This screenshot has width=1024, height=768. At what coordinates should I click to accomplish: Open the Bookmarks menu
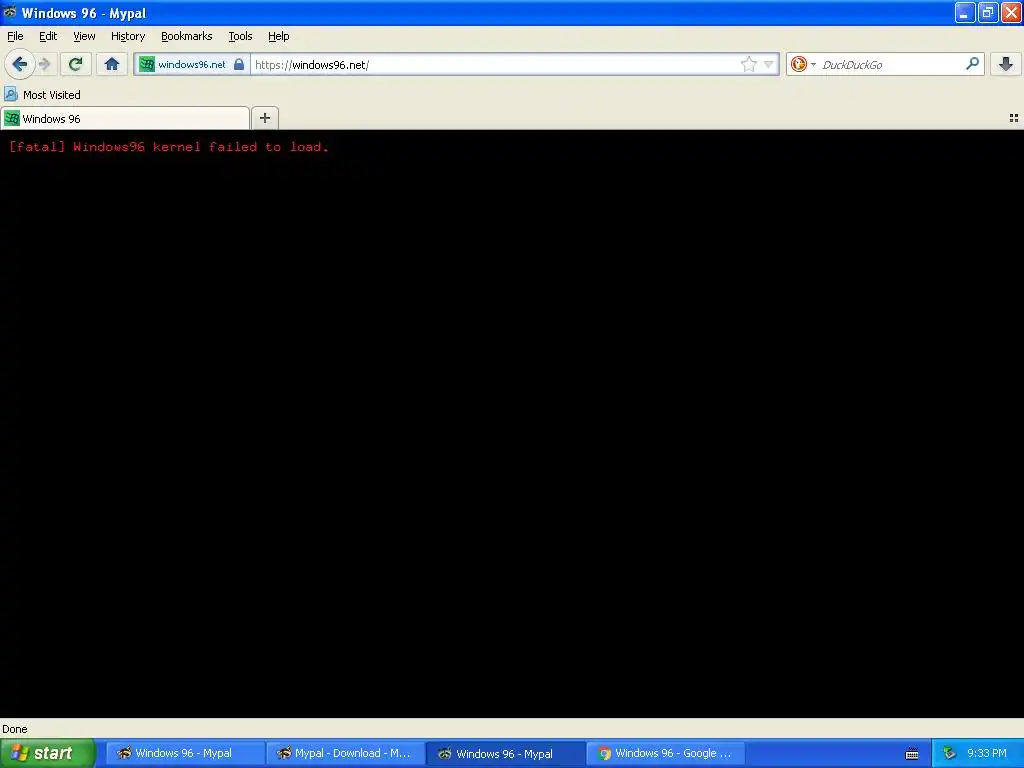click(x=187, y=36)
